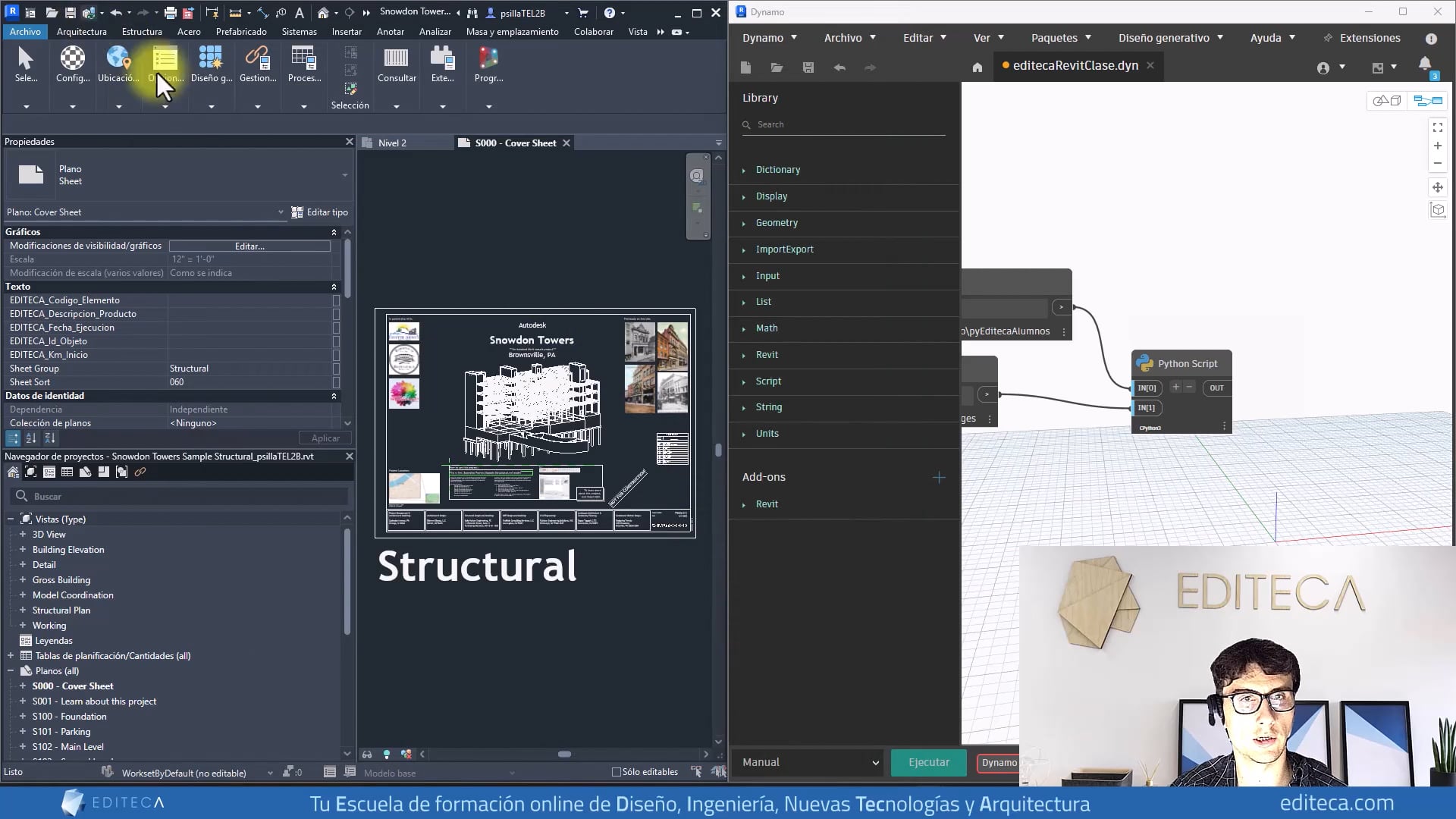Open the Diseño generativo ribbon tool
This screenshot has height=819, width=1456.
[212, 64]
